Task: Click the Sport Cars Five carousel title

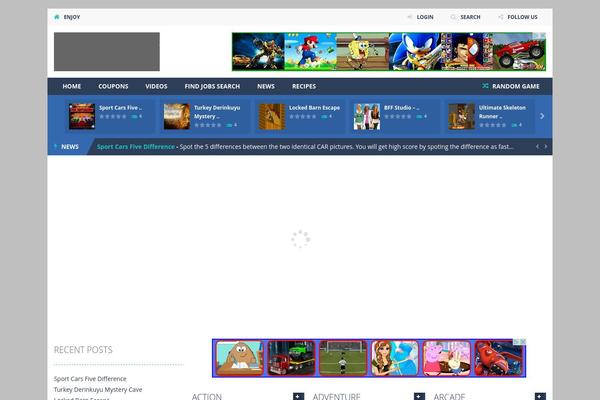Action: coord(120,108)
